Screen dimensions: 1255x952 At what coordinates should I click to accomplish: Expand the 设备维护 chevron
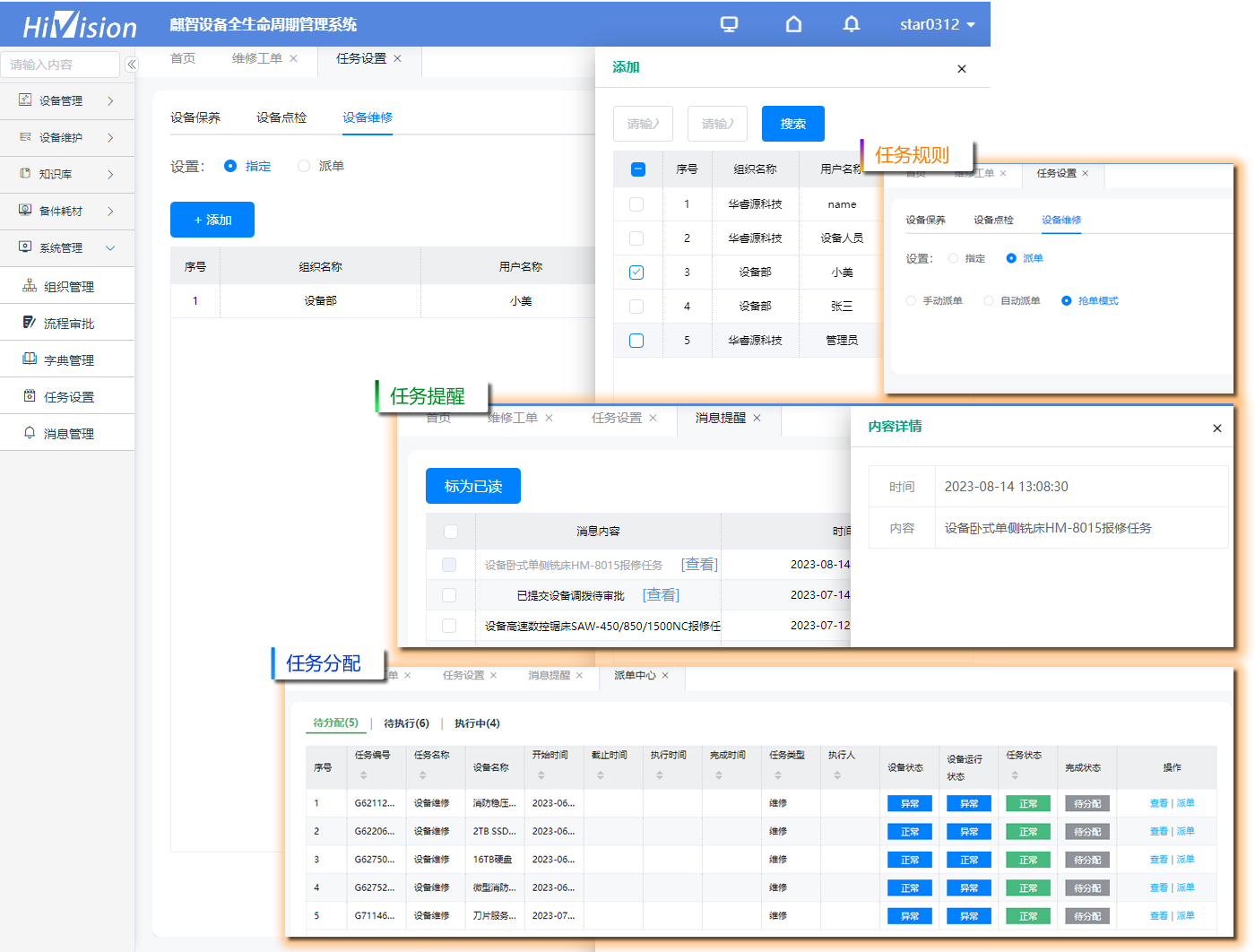(x=110, y=137)
